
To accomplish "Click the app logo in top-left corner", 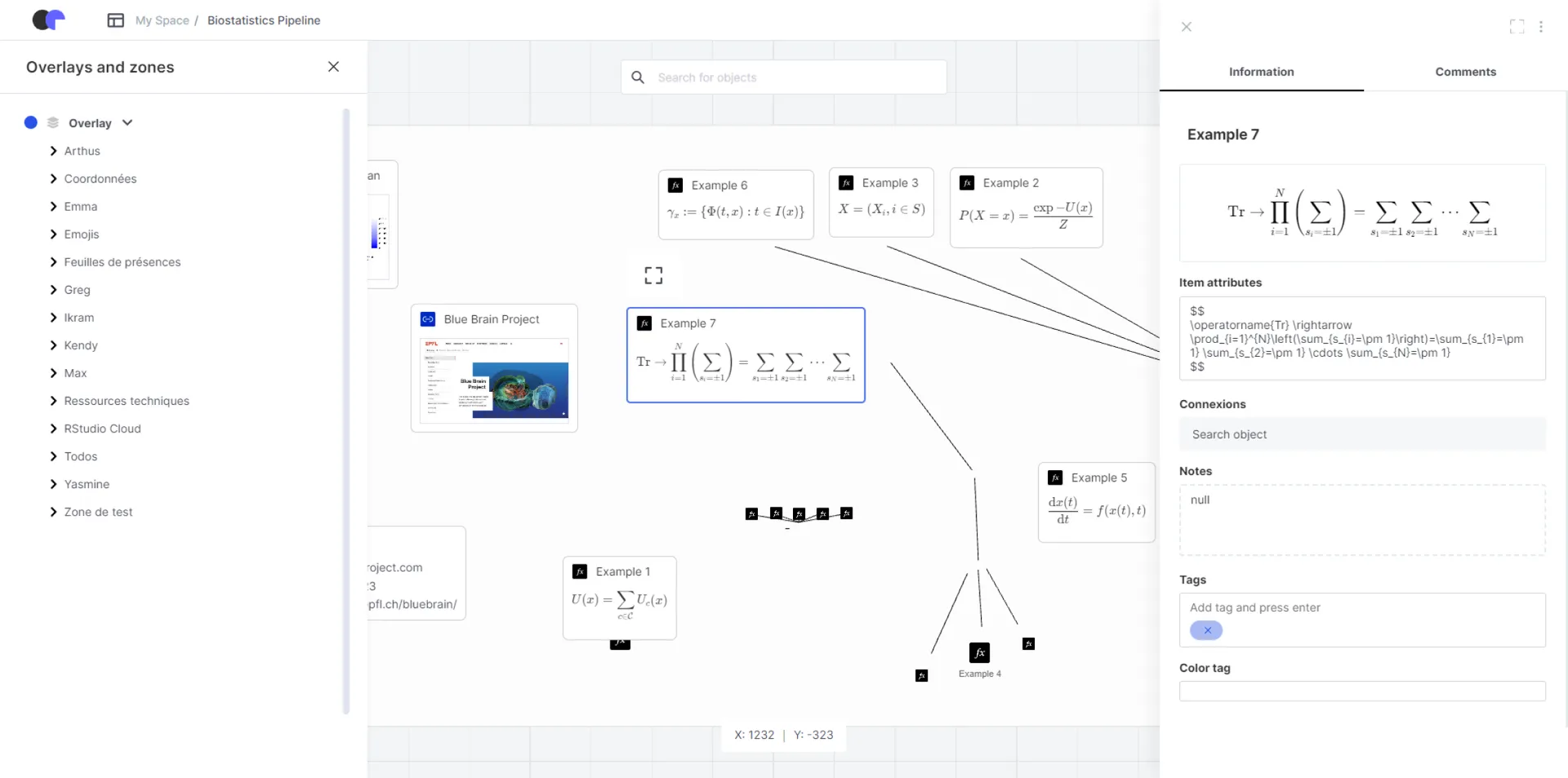I will 48,20.
